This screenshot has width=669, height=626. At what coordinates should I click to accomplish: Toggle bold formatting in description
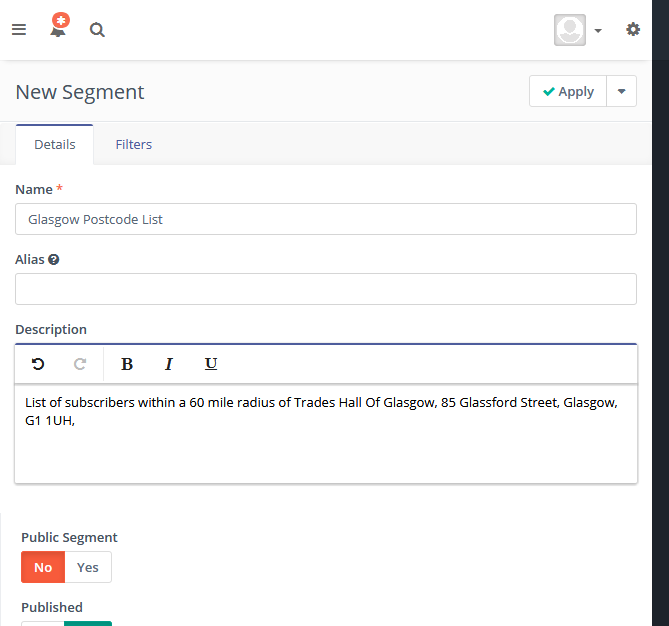127,364
